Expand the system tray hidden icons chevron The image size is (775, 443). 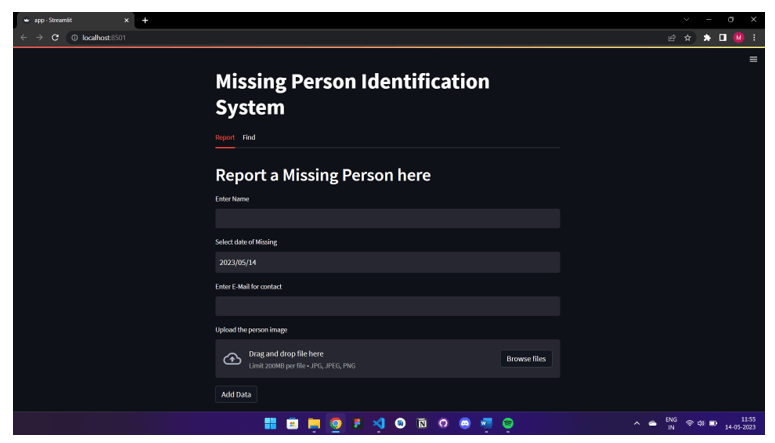(x=636, y=424)
